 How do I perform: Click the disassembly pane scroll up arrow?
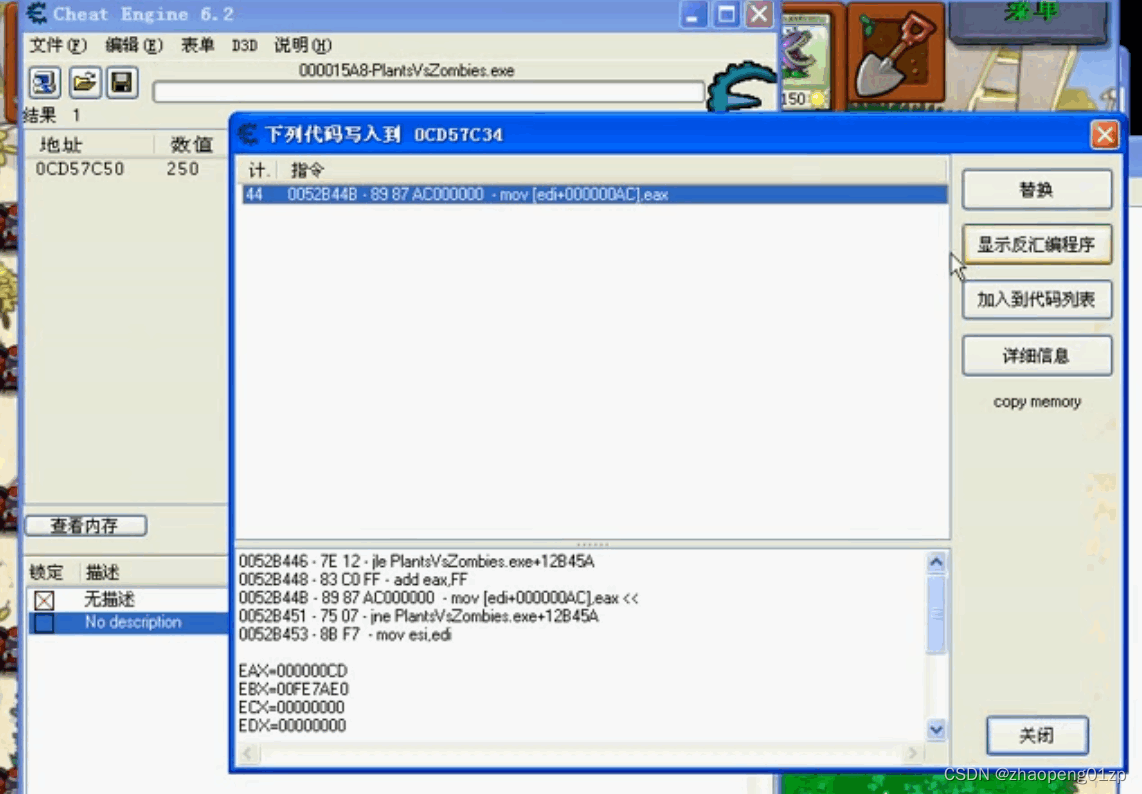[936, 562]
